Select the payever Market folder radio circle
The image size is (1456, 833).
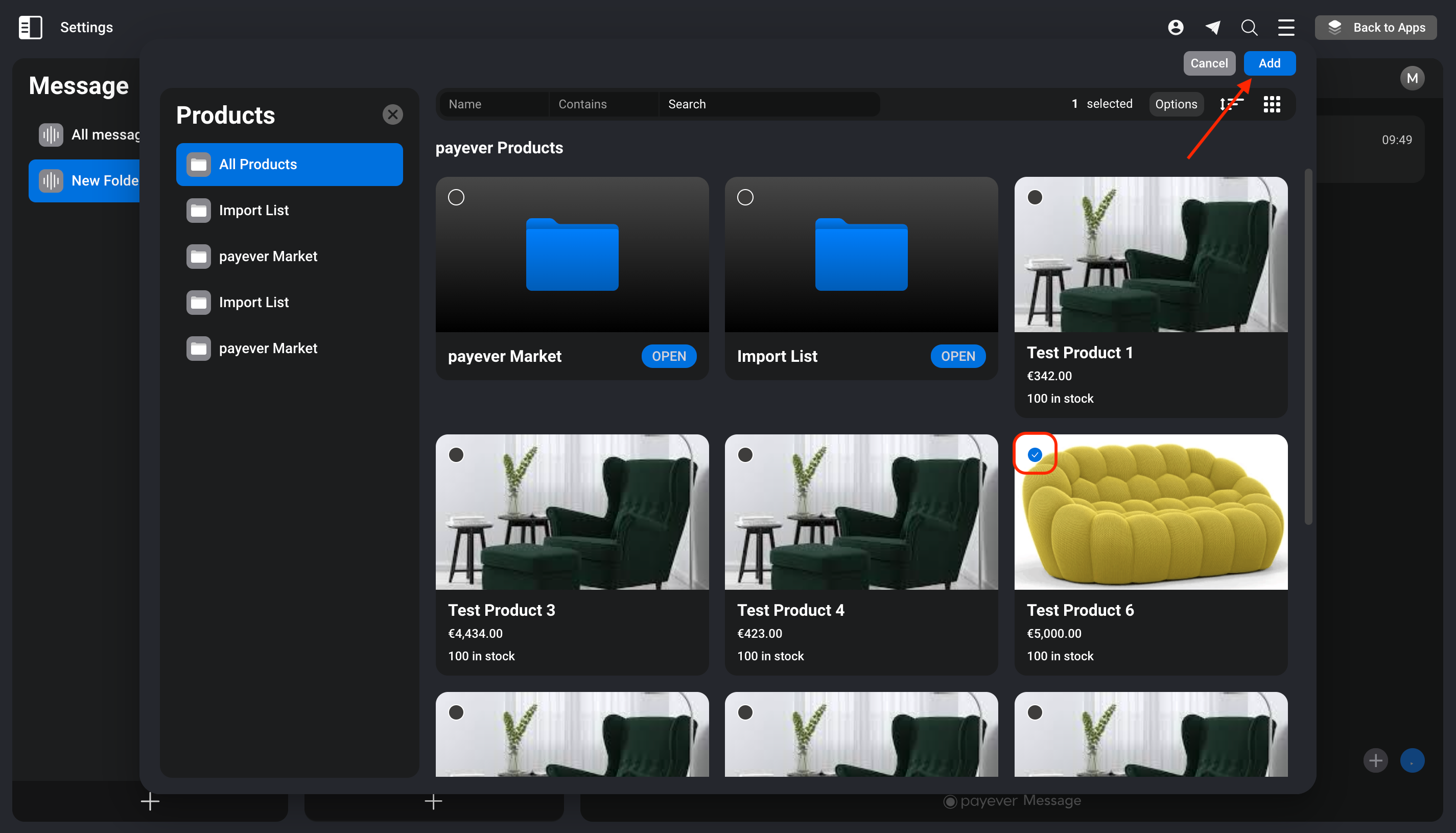[x=456, y=197]
